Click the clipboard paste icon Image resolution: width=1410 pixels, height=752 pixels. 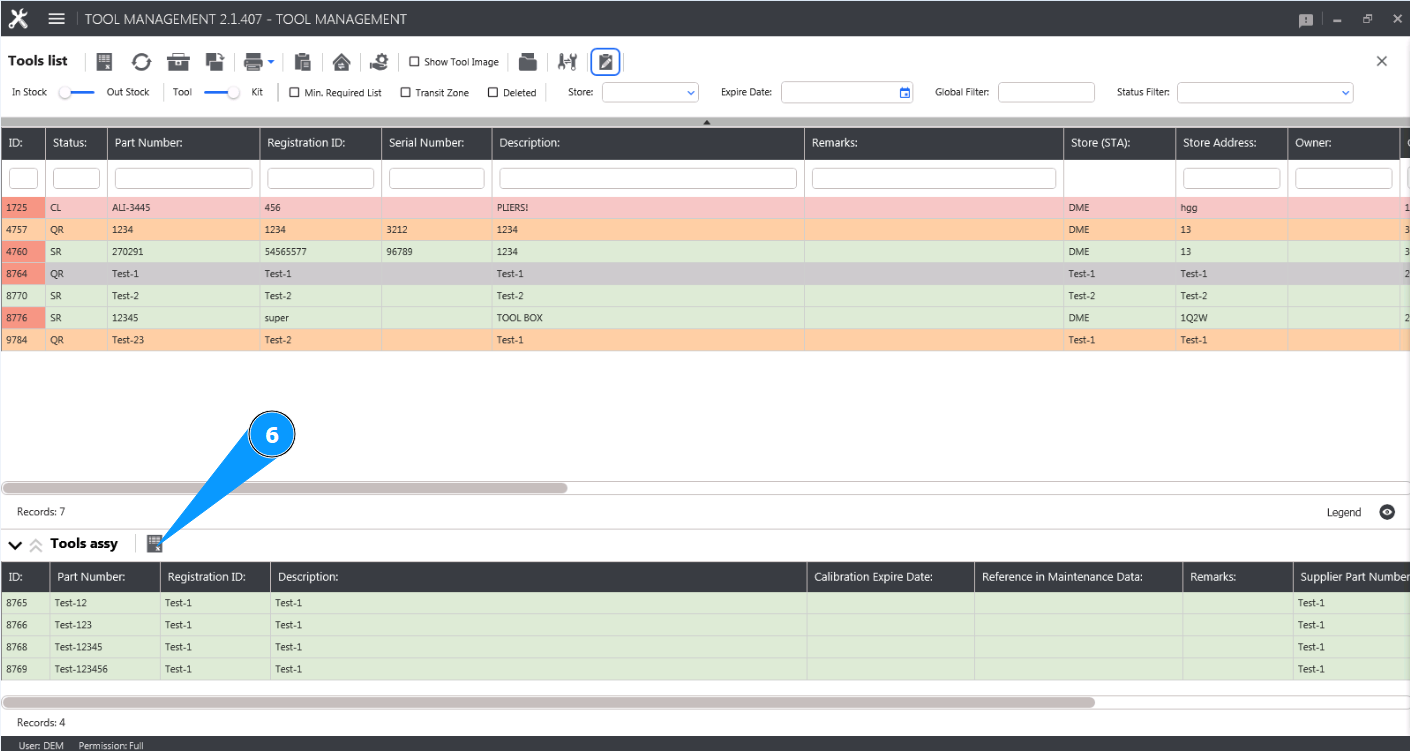click(303, 62)
